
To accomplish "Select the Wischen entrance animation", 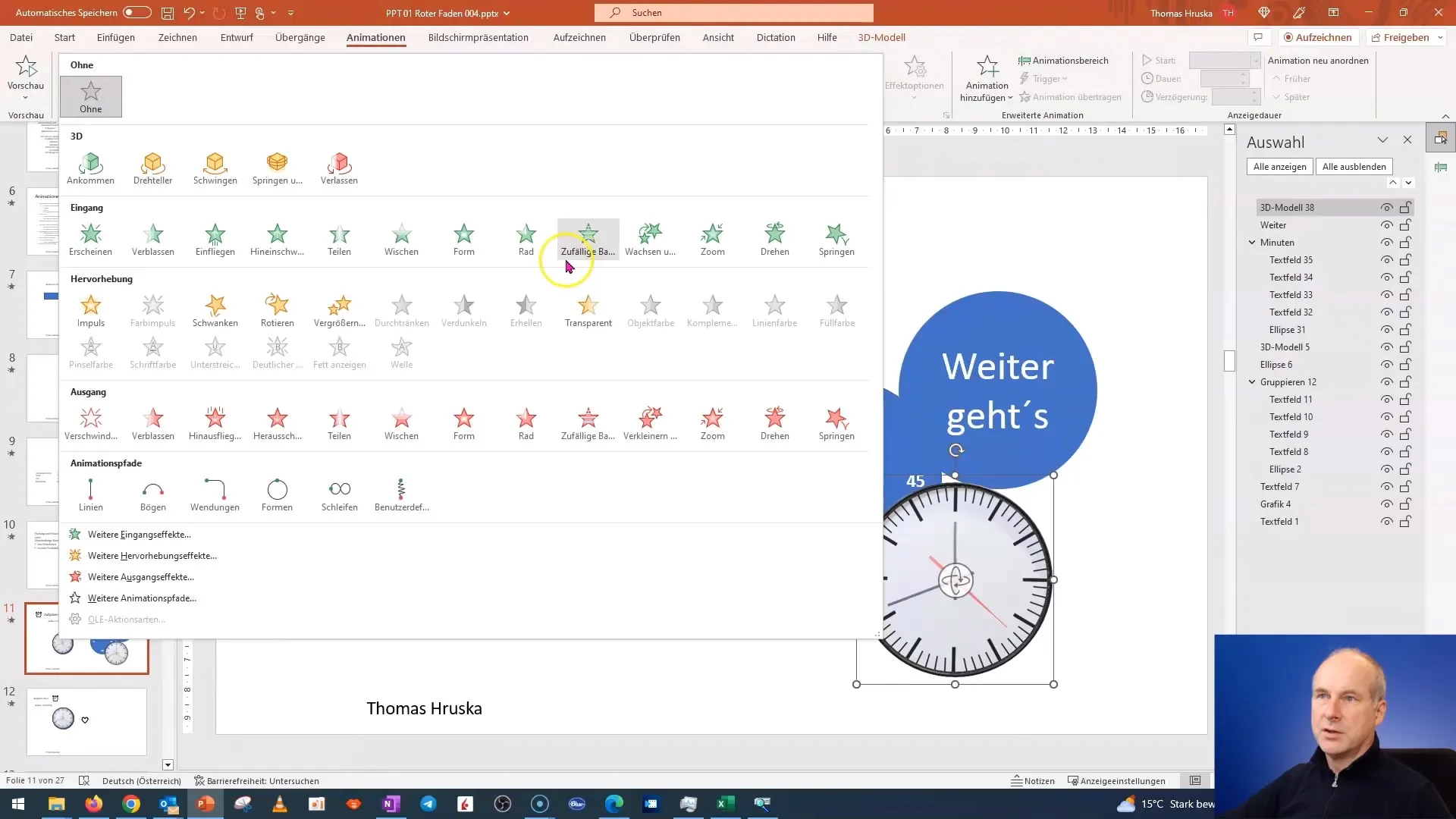I will (401, 240).
